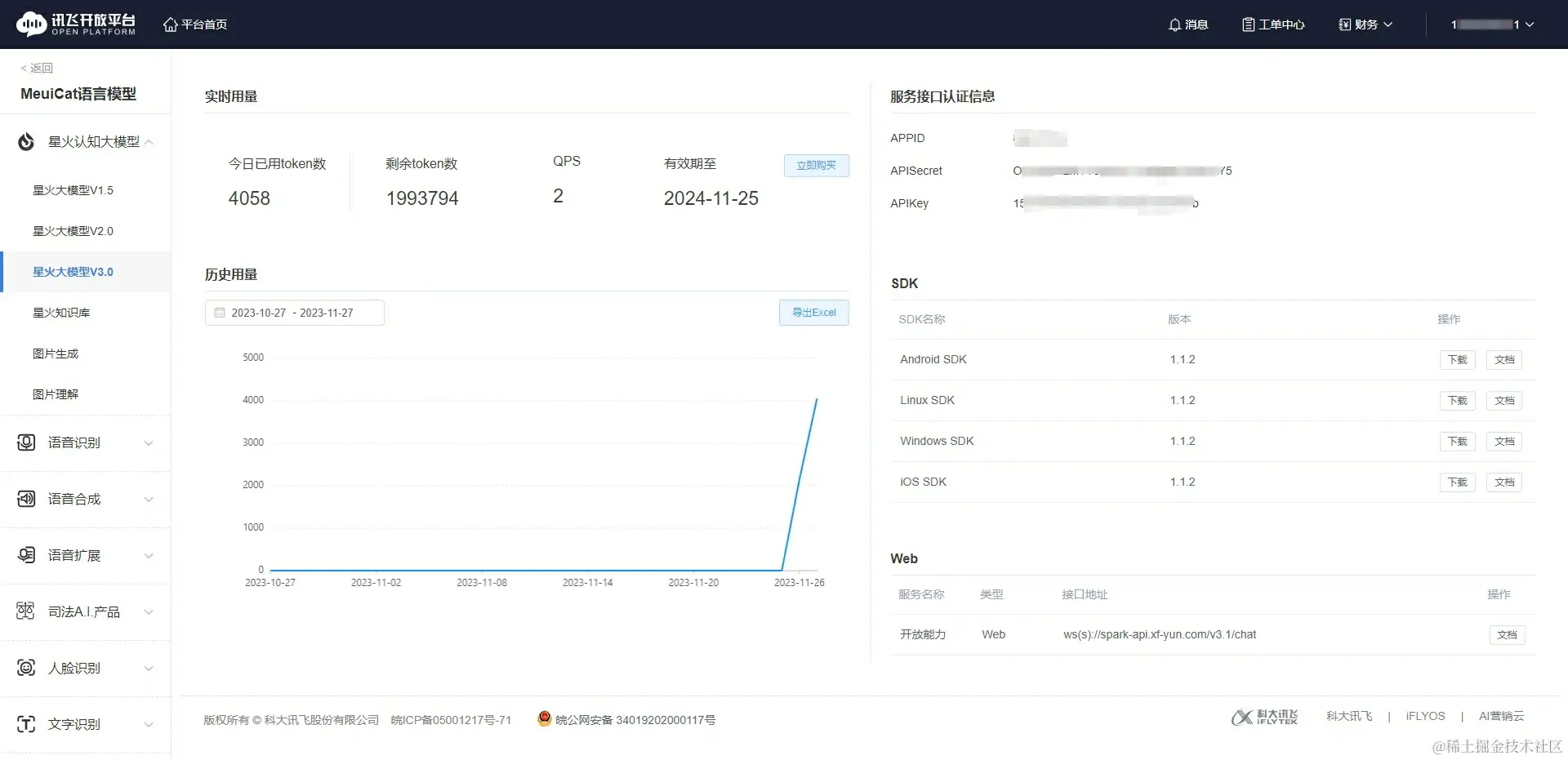This screenshot has height=760, width=1568.
Task: Expand the 语音识别 section chevron
Action: tap(149, 443)
